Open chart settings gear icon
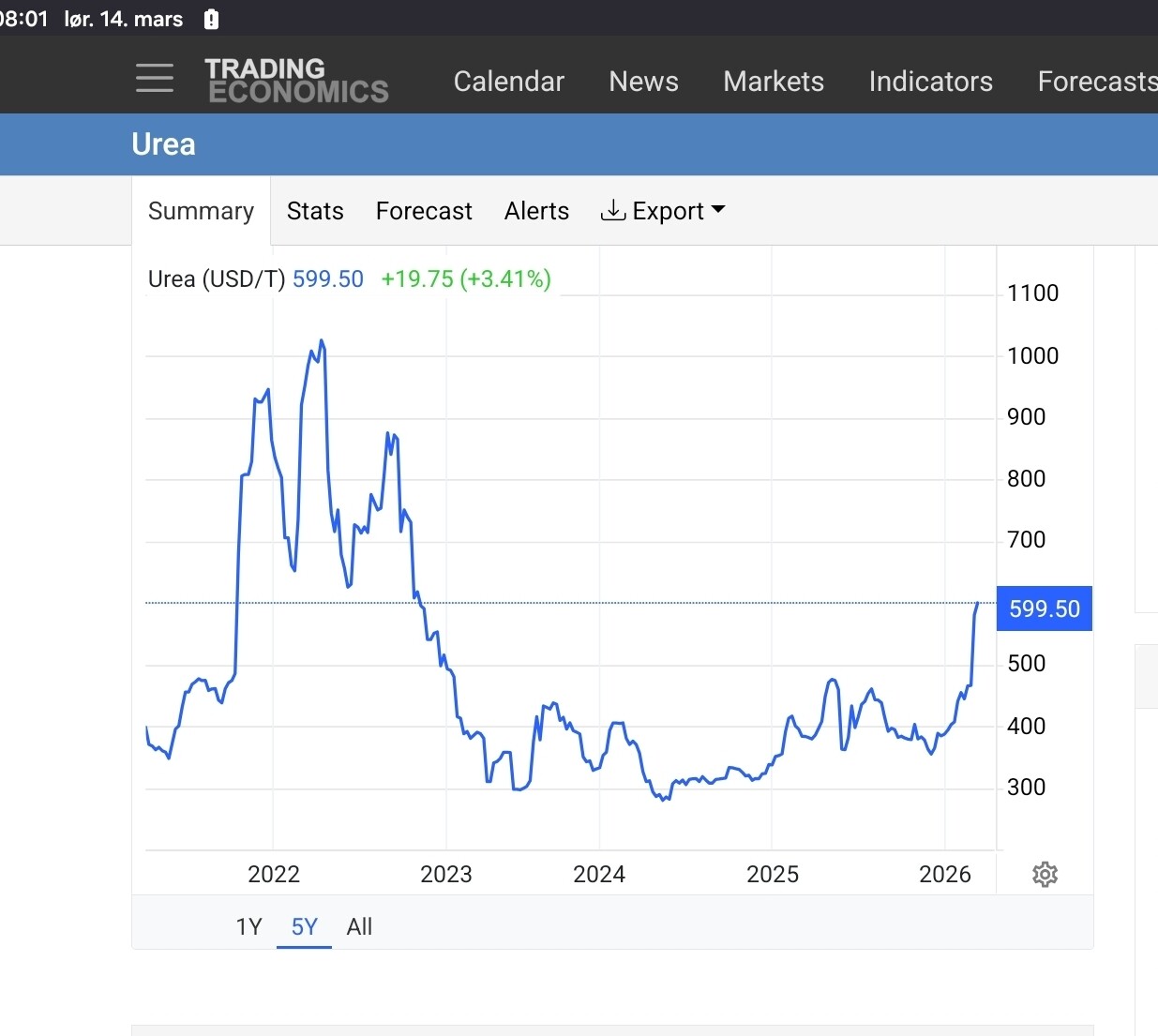 [1045, 875]
